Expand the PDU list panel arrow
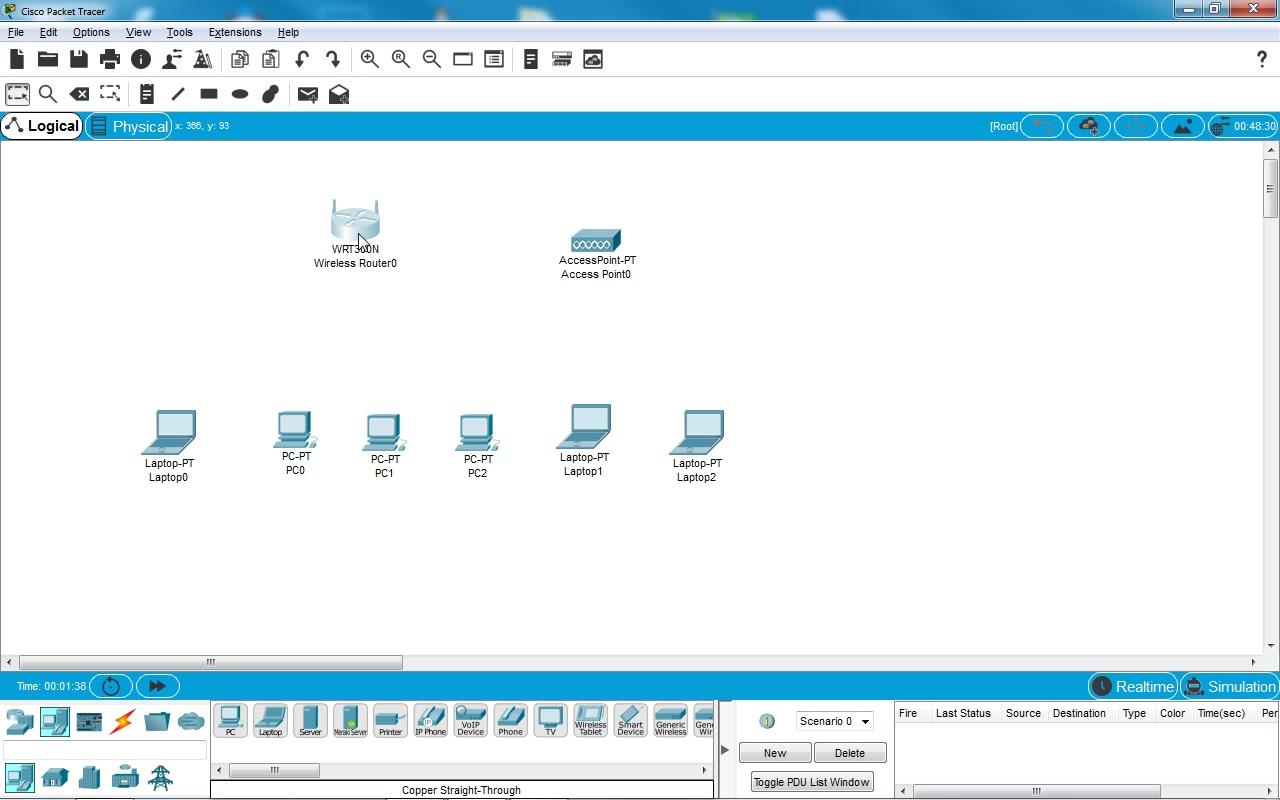This screenshot has width=1280, height=800. (725, 750)
